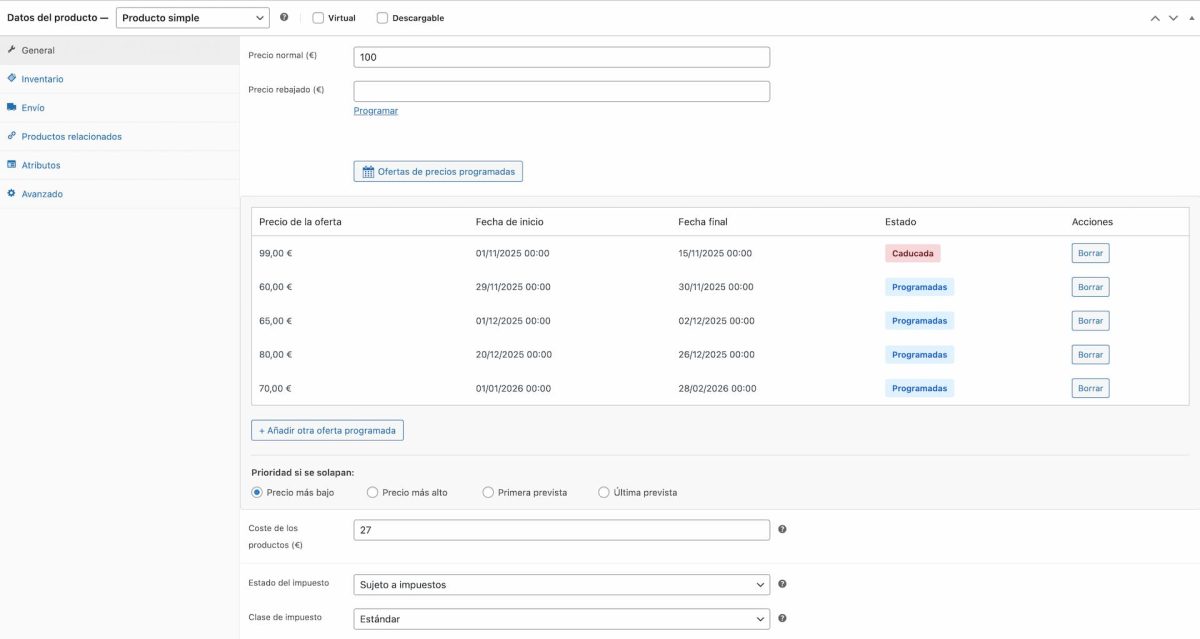1200x639 pixels.
Task: Click inside the Precio normal field
Action: 560,56
